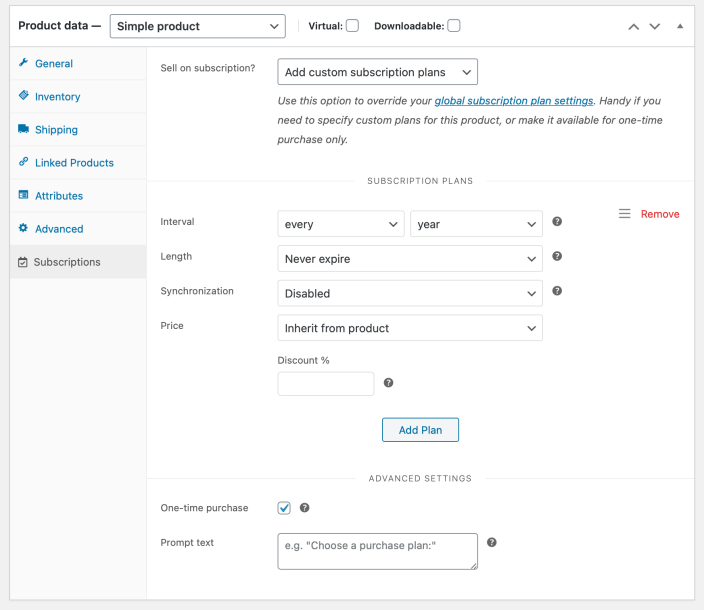
Task: Open the Linked Products tab
Action: click(x=74, y=163)
